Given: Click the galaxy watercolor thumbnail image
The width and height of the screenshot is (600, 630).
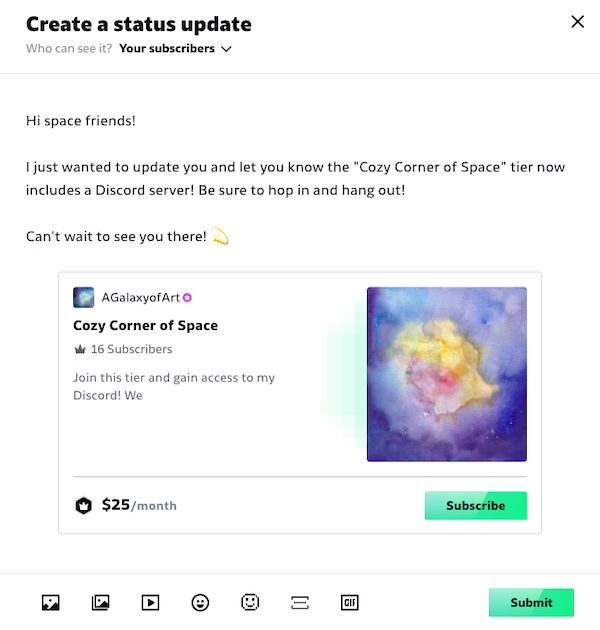Looking at the screenshot, I should point(447,374).
